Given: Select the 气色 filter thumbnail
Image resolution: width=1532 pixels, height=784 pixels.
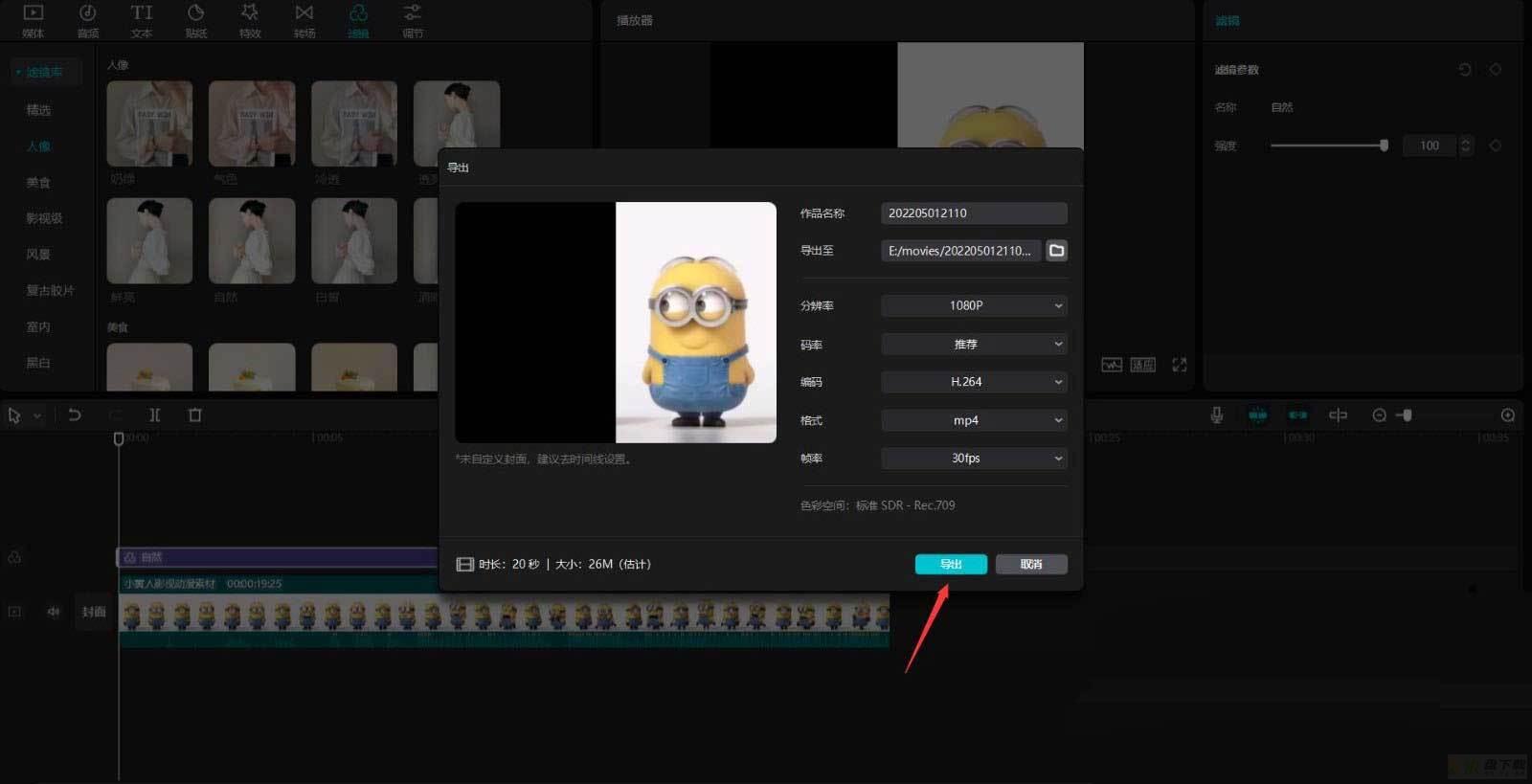Looking at the screenshot, I should (252, 123).
